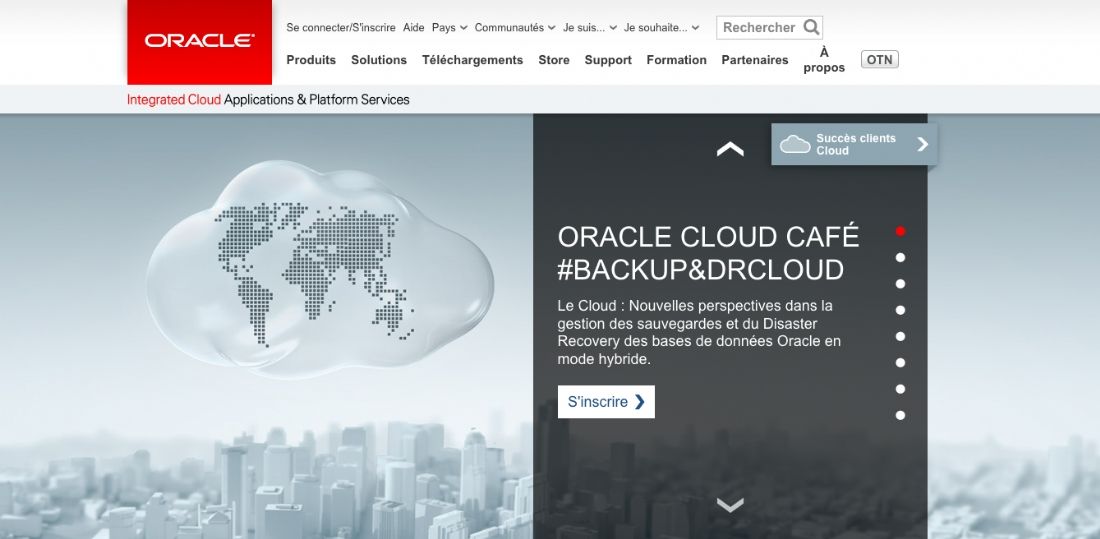The height and width of the screenshot is (539, 1100).
Task: Click the cloud world map image
Action: 319,270
